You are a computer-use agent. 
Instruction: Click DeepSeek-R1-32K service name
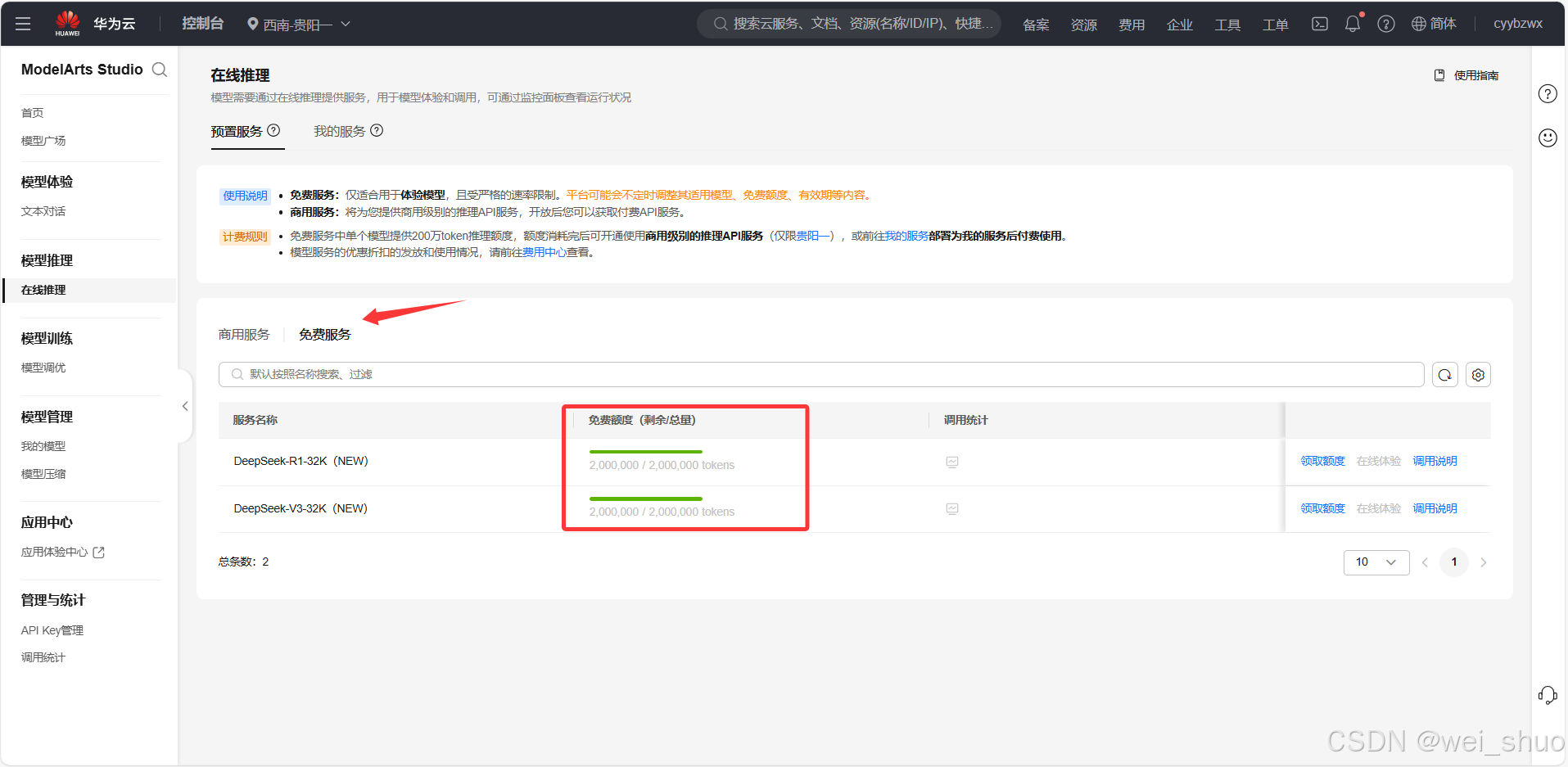[x=300, y=461]
